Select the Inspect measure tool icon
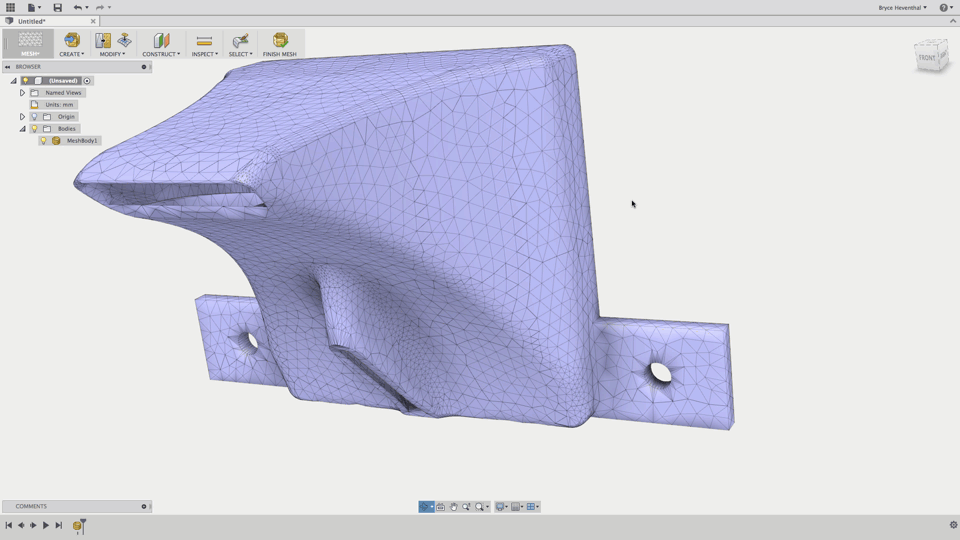Viewport: 960px width, 540px height. [x=204, y=40]
